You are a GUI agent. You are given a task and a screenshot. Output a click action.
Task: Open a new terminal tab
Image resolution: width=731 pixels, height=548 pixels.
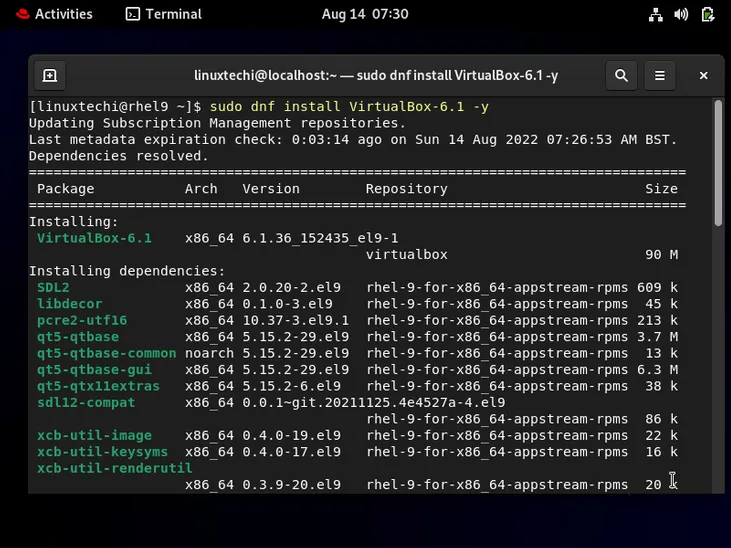(50, 76)
